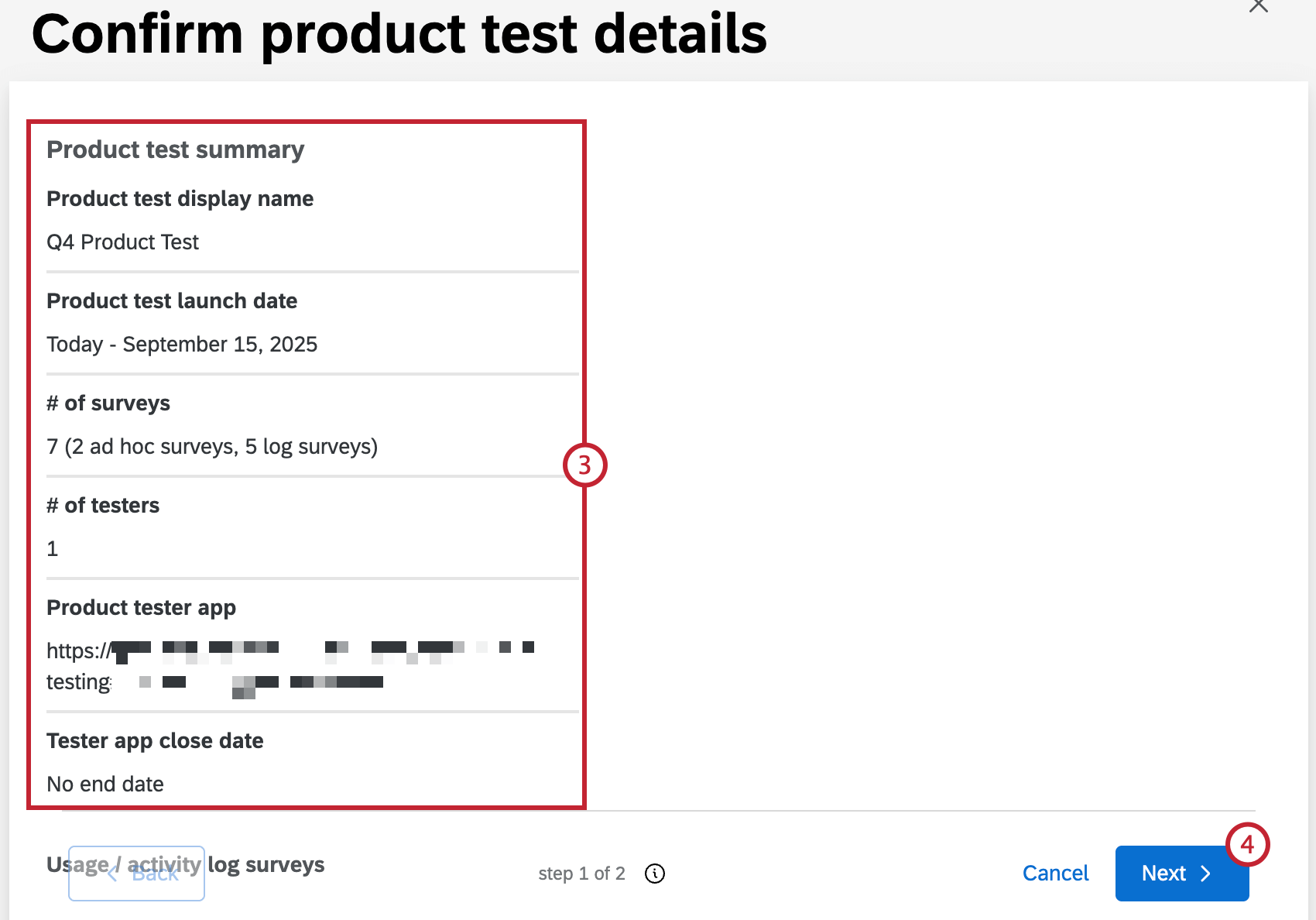1316x920 pixels.
Task: Click the info icon beside step 1 of 2
Action: tap(654, 873)
